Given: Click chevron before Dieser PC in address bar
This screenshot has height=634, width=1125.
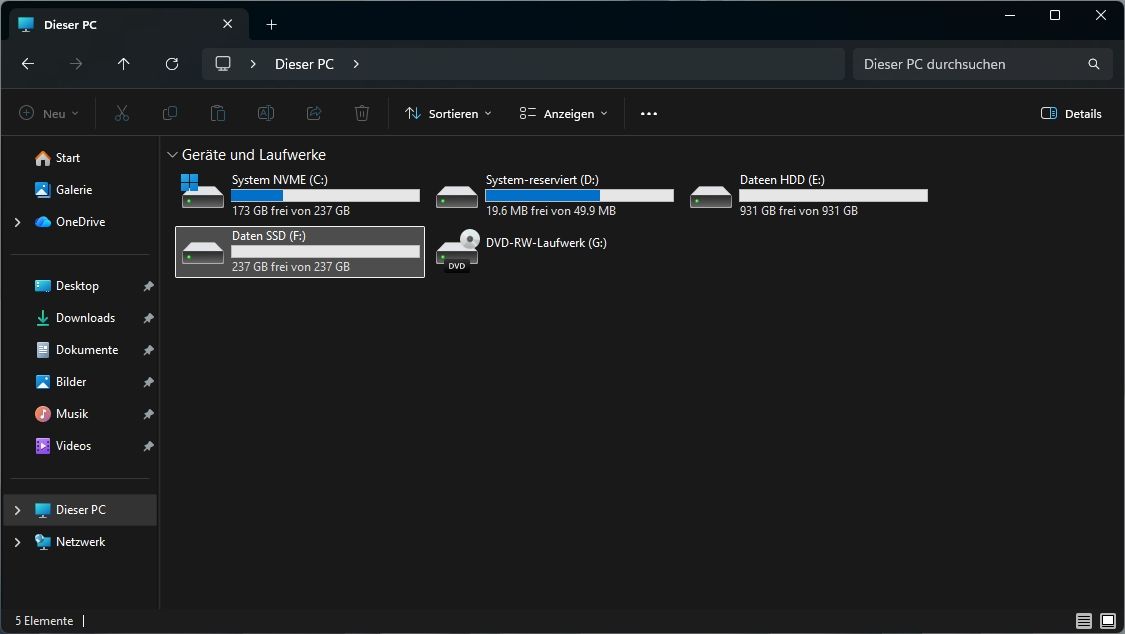Looking at the screenshot, I should point(253,64).
